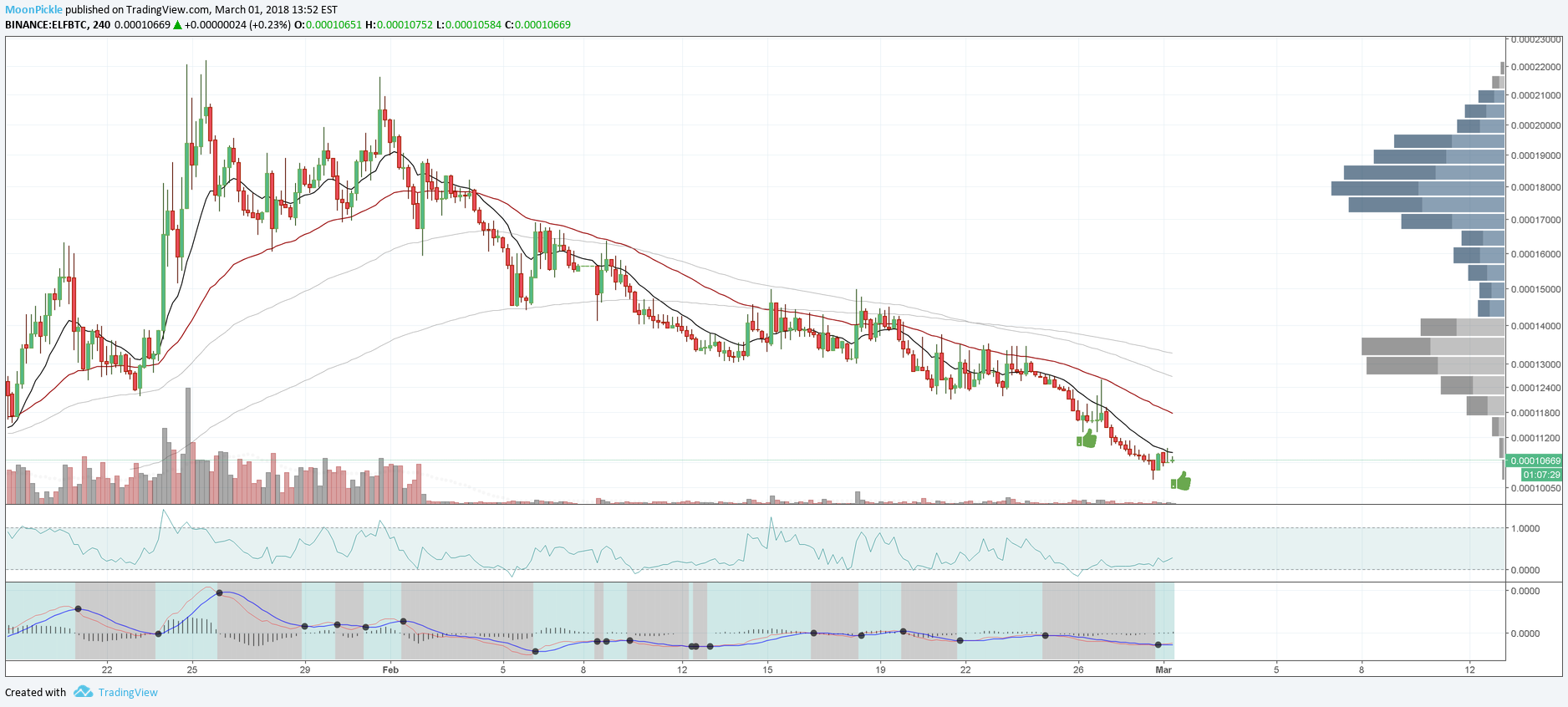Viewport: 1568px width, 707px height.
Task: Click the 0.00010050 price axis label
Action: (1535, 488)
